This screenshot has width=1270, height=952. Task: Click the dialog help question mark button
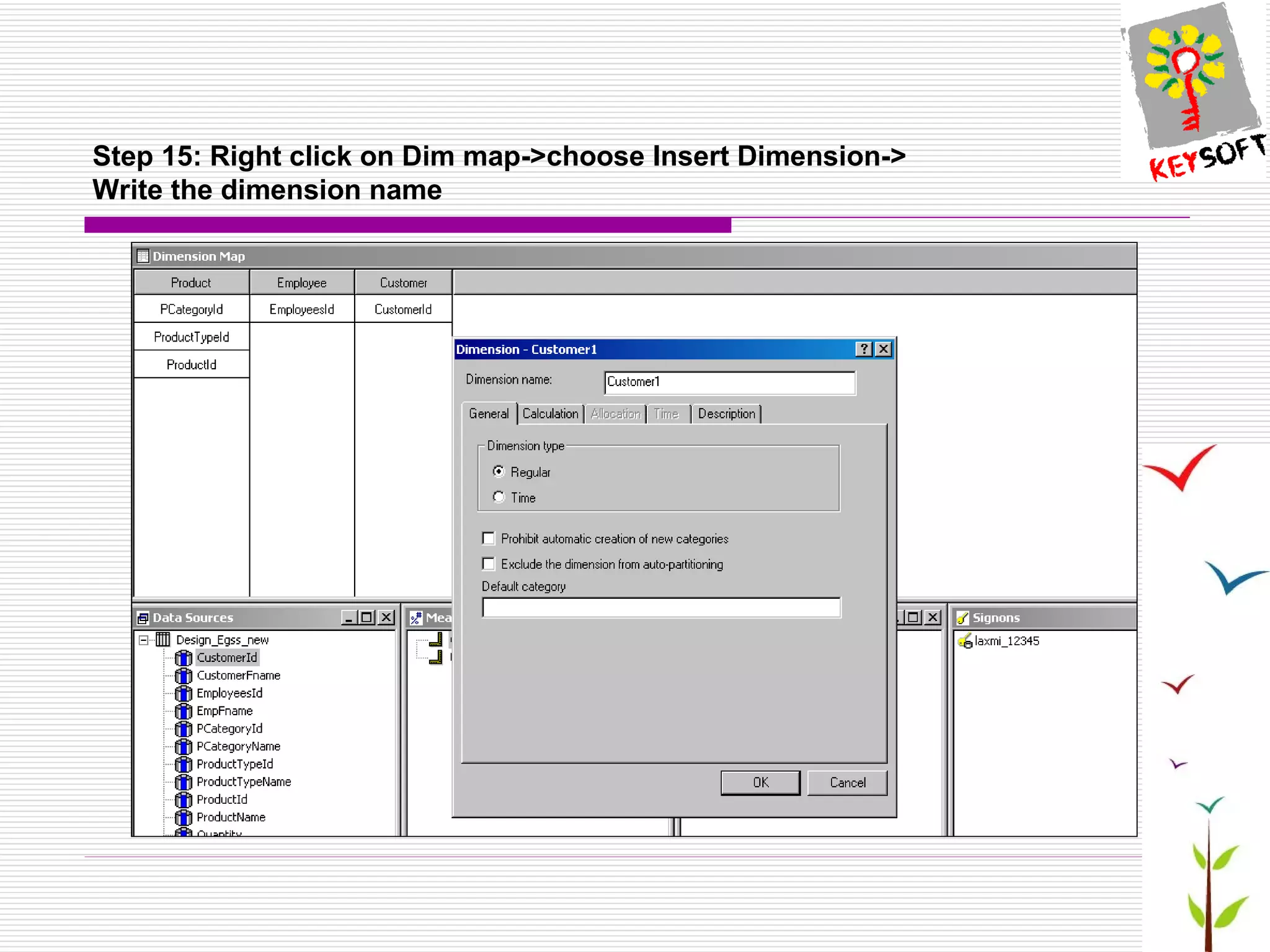tap(864, 350)
